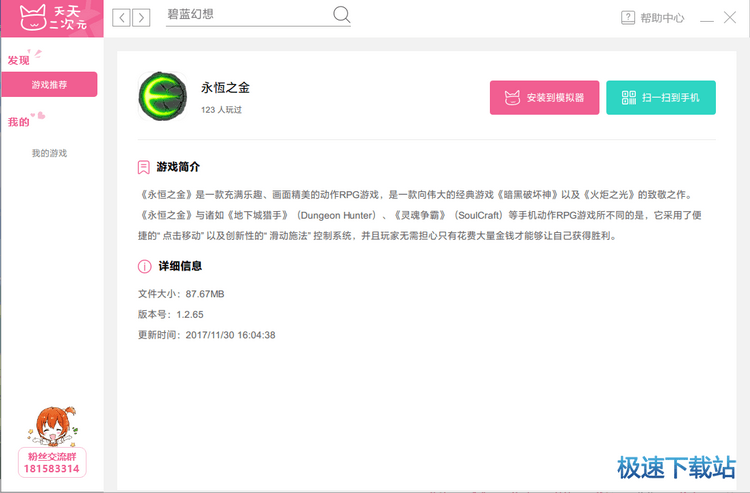Click the 版本号: 1.2.65 line
The image size is (750, 493).
(x=171, y=315)
